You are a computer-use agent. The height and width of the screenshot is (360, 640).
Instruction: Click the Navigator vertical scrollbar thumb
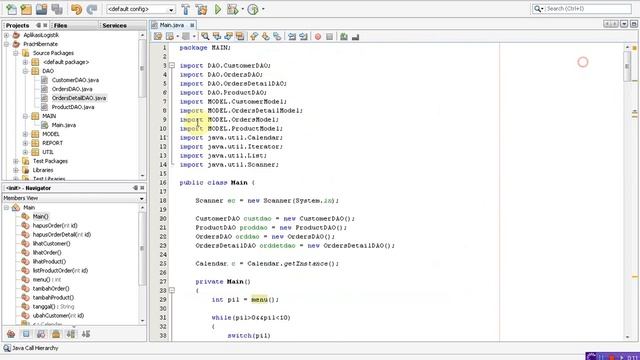click(x=142, y=249)
